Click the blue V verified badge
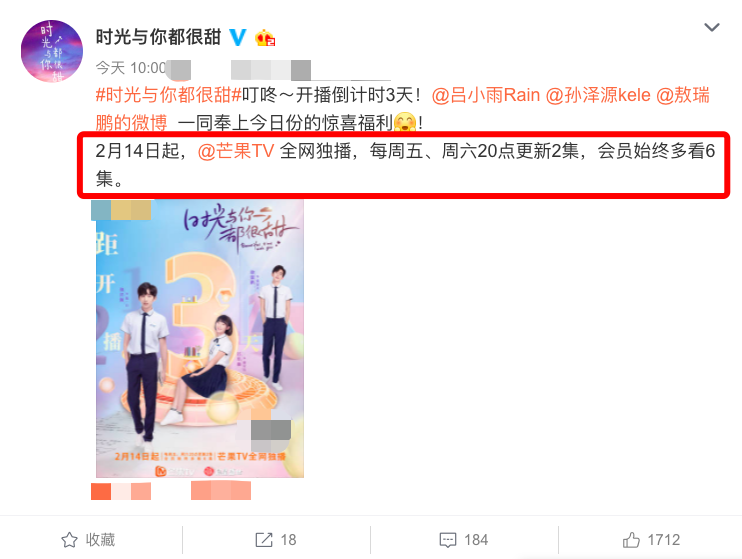This screenshot has height=559, width=742. tap(238, 37)
